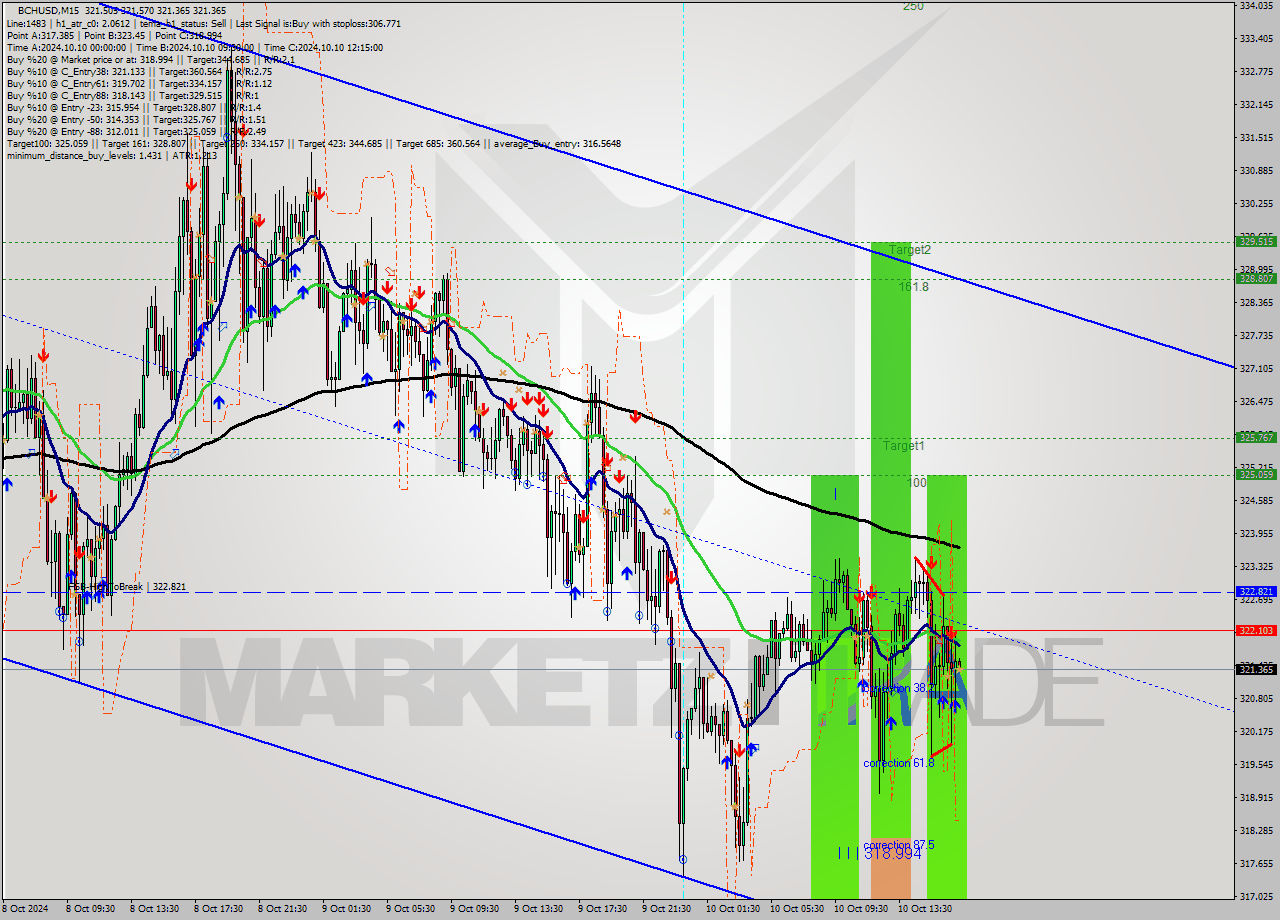The width and height of the screenshot is (1280, 920).
Task: Click 333.405 on the price axis
Action: (1256, 38)
